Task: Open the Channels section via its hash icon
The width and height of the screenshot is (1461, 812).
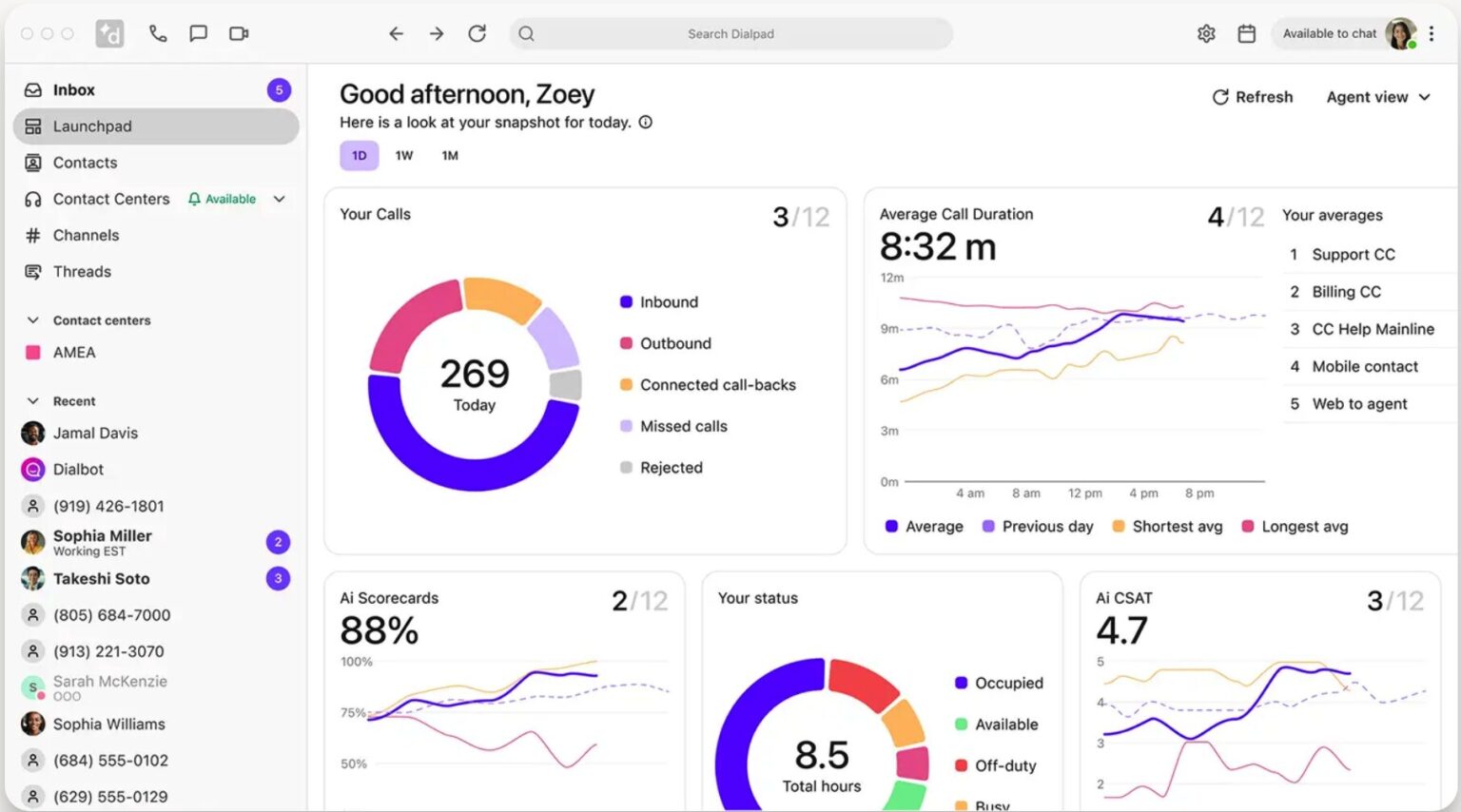Action: 32,235
